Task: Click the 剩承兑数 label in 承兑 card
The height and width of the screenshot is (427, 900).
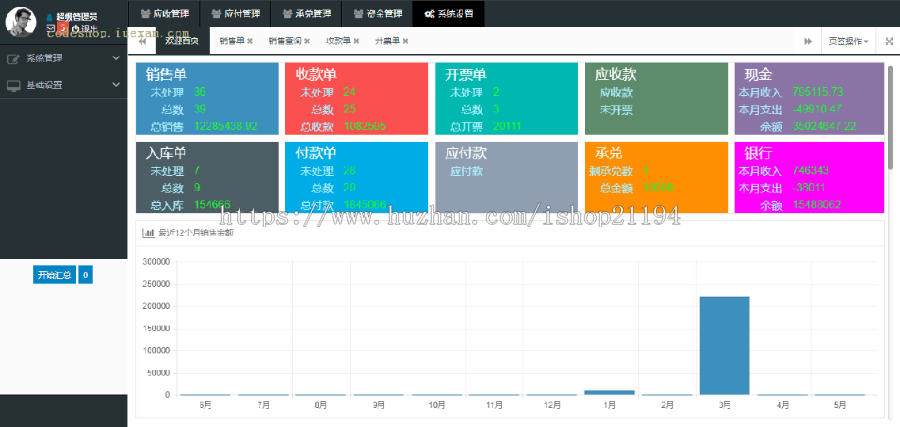Action: click(611, 170)
